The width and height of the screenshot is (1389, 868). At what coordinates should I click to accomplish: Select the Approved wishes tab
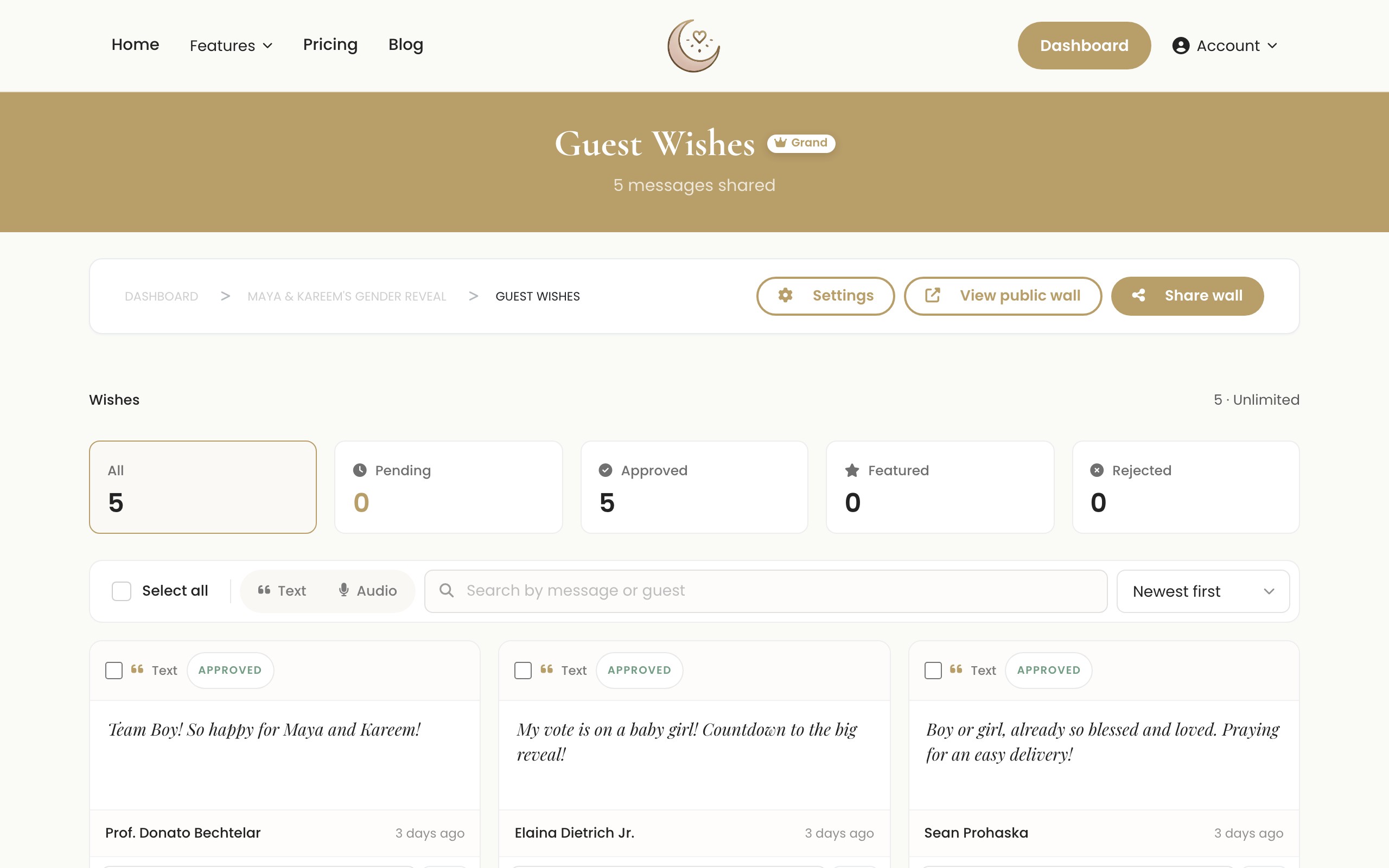pos(694,487)
